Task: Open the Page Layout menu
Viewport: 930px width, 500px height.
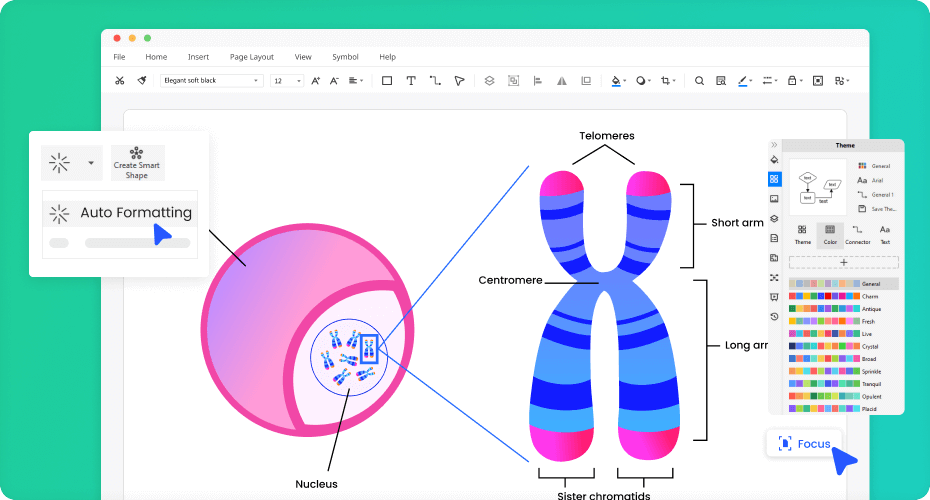Action: [251, 57]
